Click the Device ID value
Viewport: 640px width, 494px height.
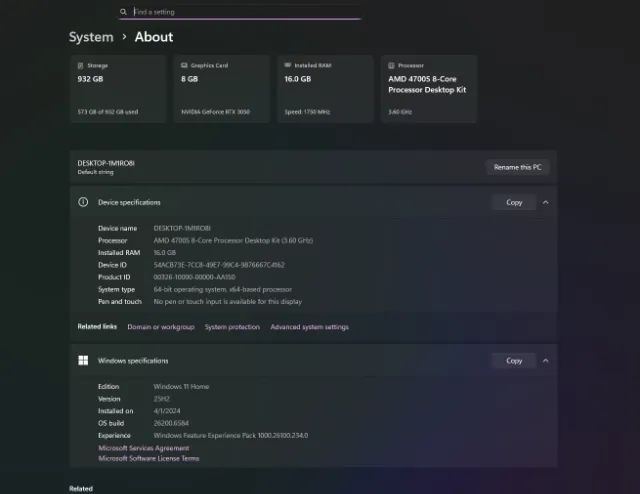point(219,265)
